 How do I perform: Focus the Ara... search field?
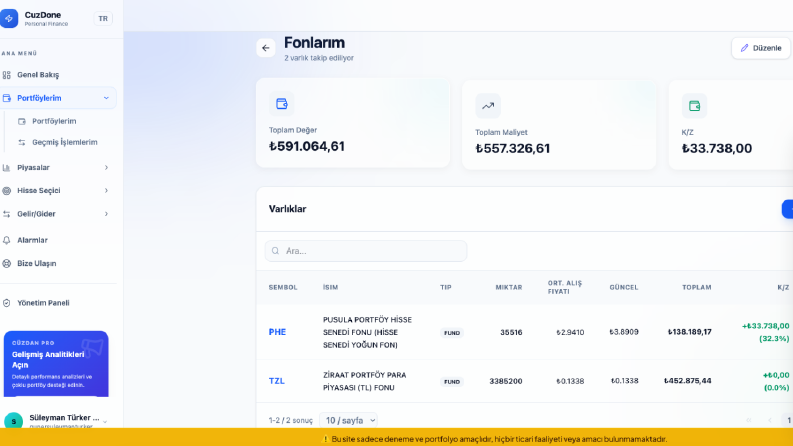point(366,251)
